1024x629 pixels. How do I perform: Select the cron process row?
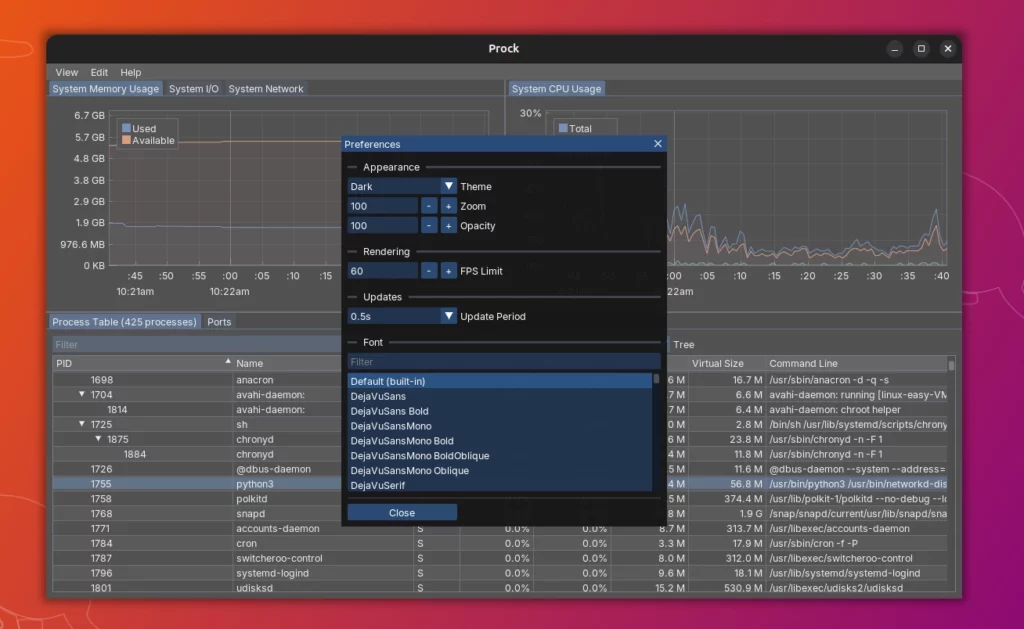point(500,543)
